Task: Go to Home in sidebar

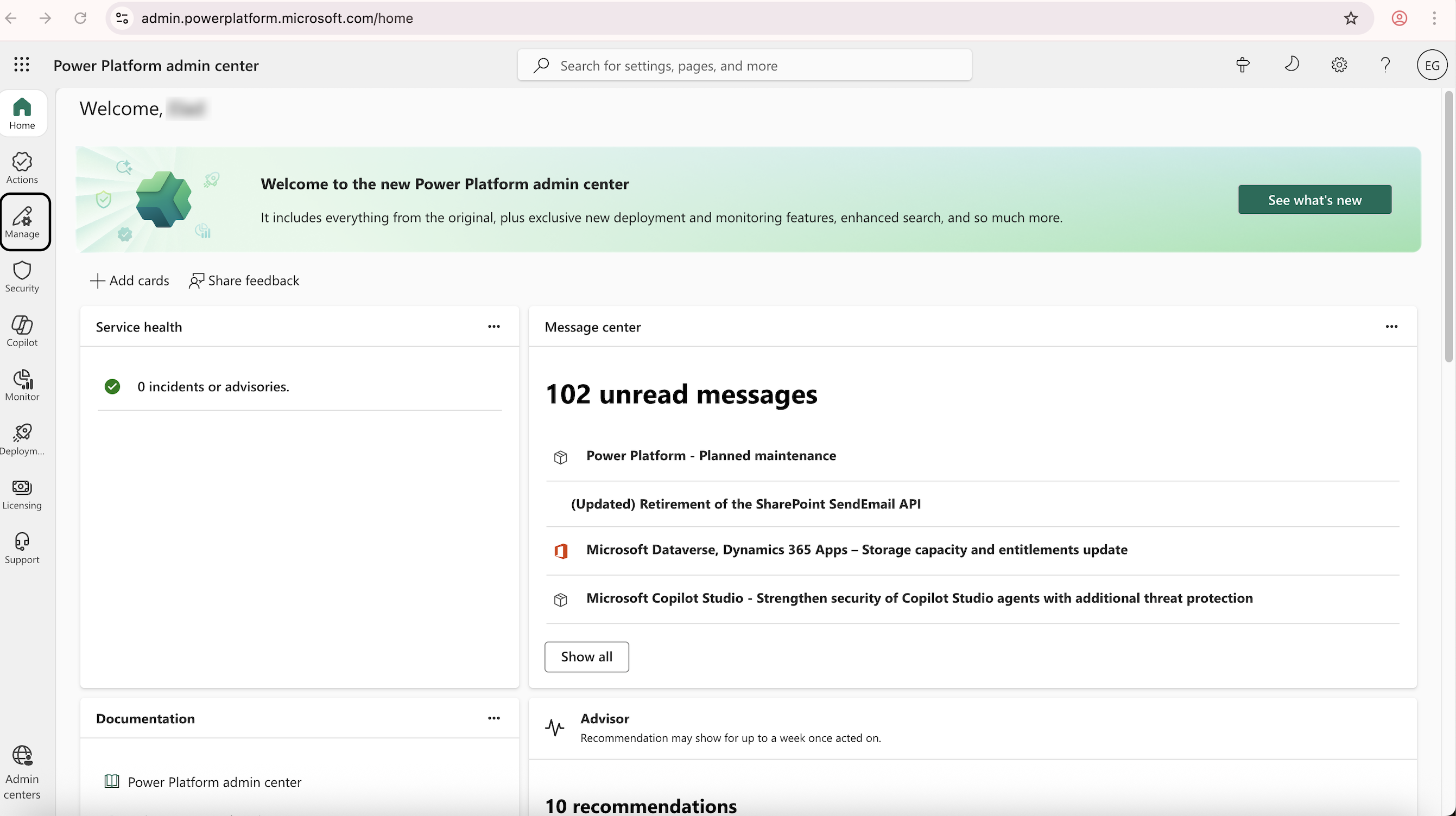Action: point(22,113)
